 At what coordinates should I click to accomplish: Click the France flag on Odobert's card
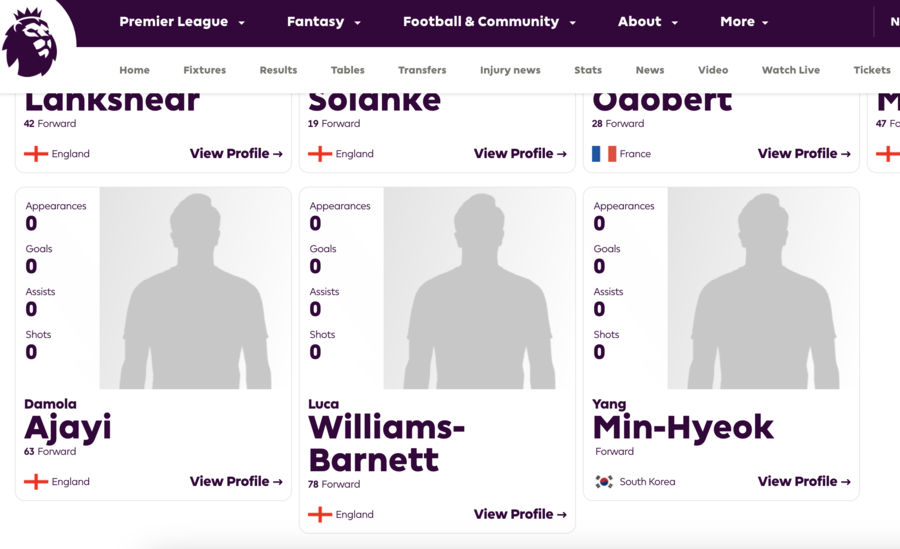[604, 154]
